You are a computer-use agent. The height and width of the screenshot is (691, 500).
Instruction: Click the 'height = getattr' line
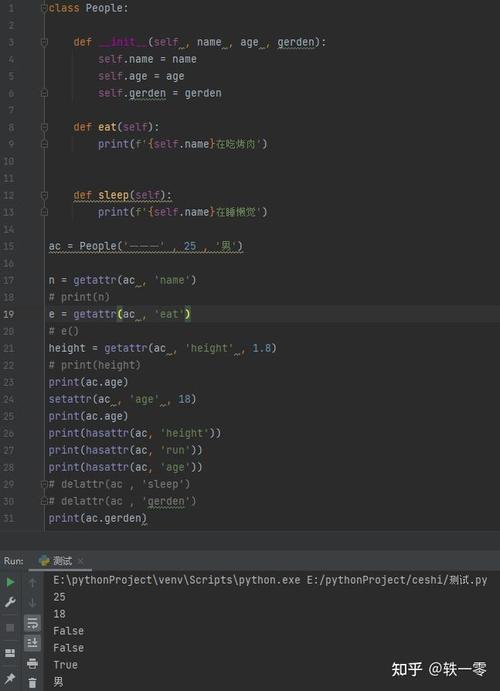point(163,348)
